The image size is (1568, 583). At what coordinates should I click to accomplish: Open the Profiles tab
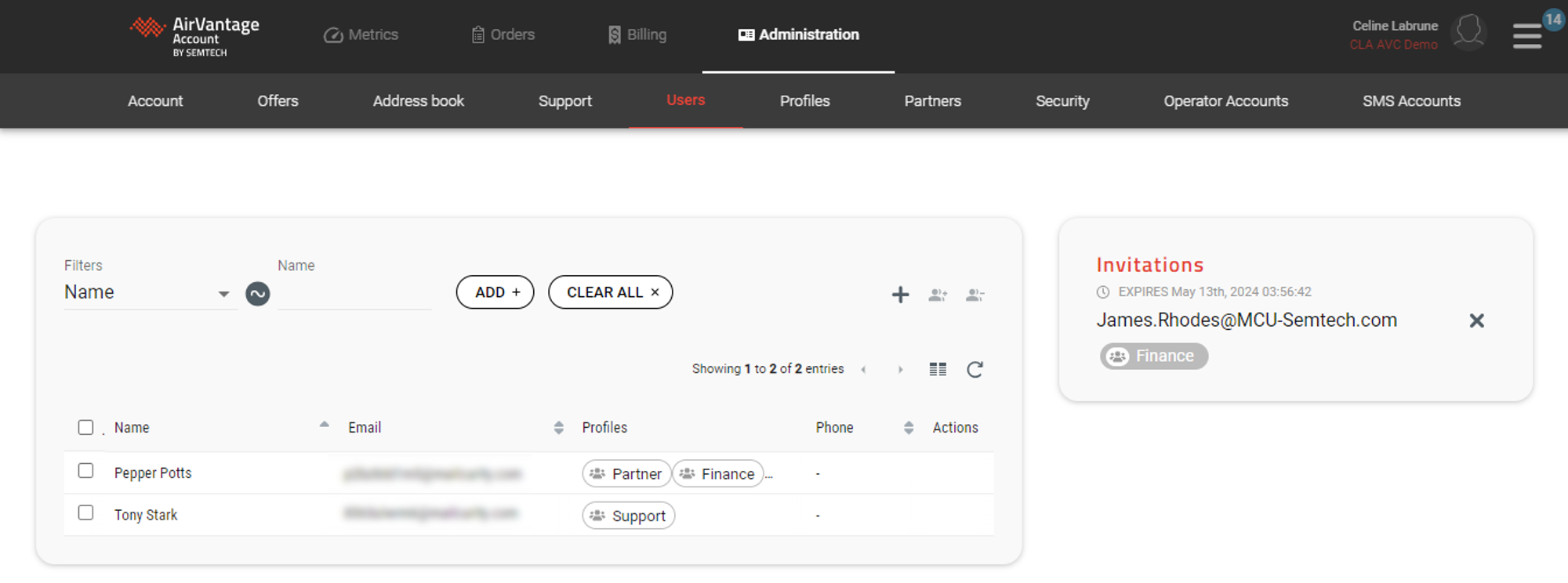pyautogui.click(x=804, y=101)
